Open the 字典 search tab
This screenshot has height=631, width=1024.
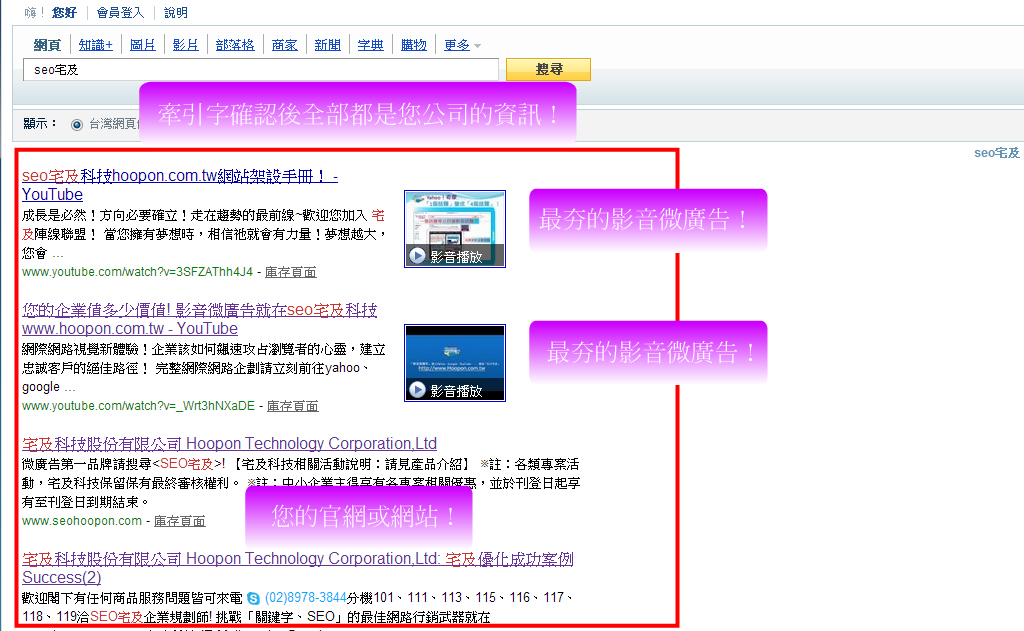pyautogui.click(x=371, y=45)
